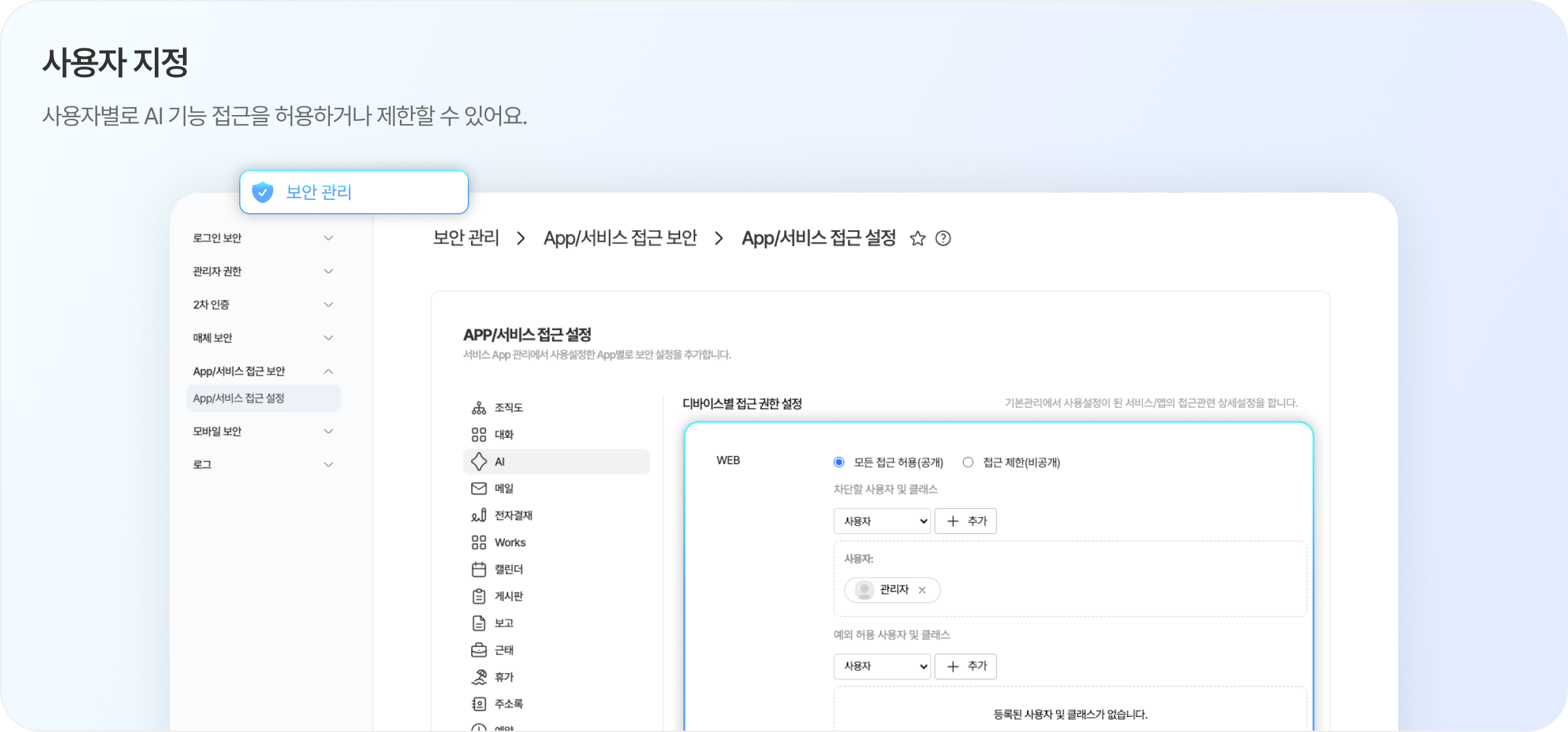Click the 추가 button to add blocked users

pyautogui.click(x=966, y=521)
